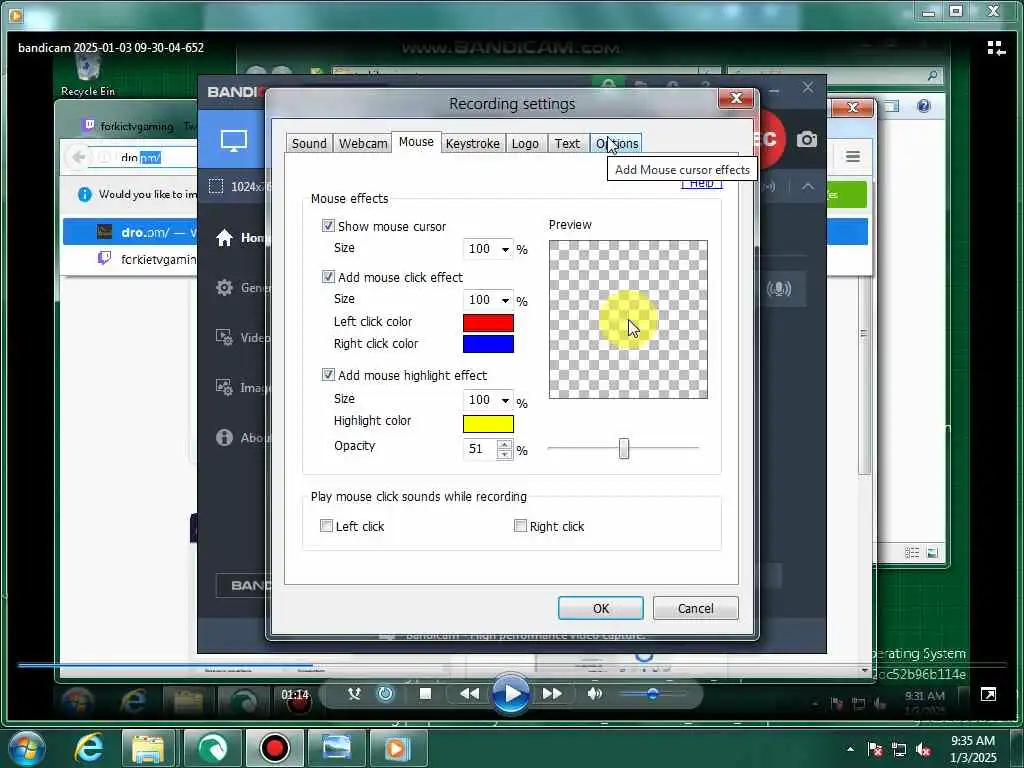Select Bandicam screen recording mode monitor icon
This screenshot has height=768, width=1024.
234,140
